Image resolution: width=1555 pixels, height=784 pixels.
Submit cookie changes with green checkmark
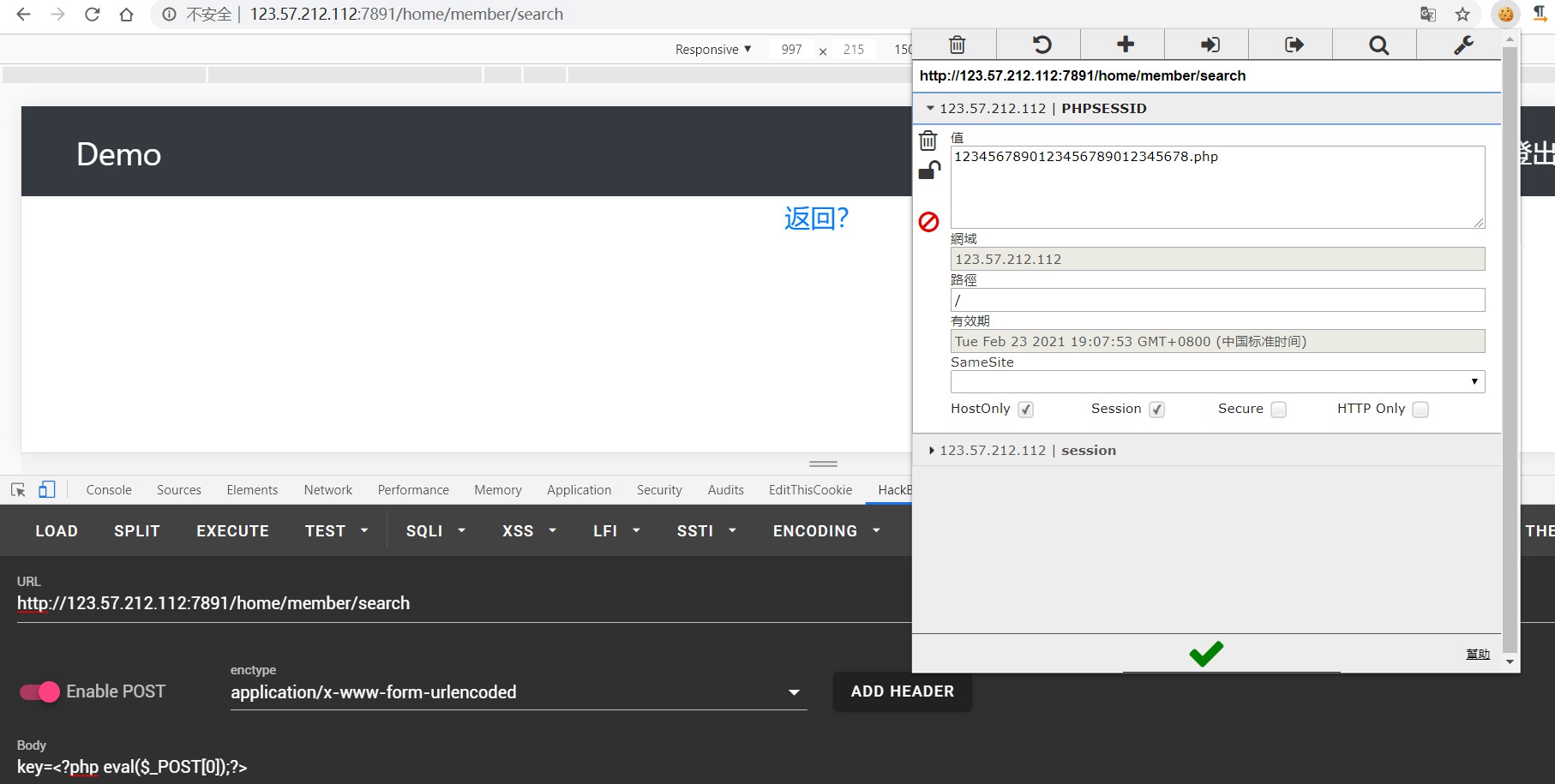tap(1206, 654)
